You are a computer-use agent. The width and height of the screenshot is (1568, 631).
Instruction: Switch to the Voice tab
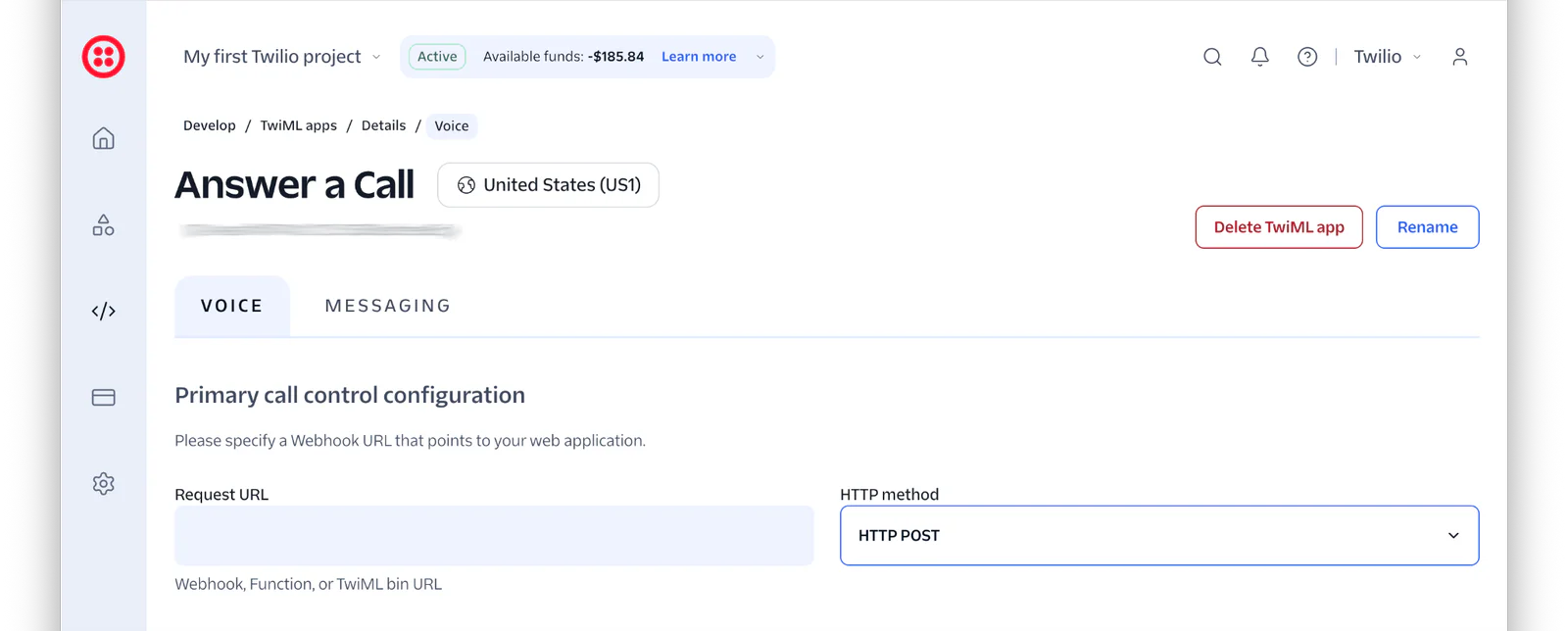tap(232, 306)
